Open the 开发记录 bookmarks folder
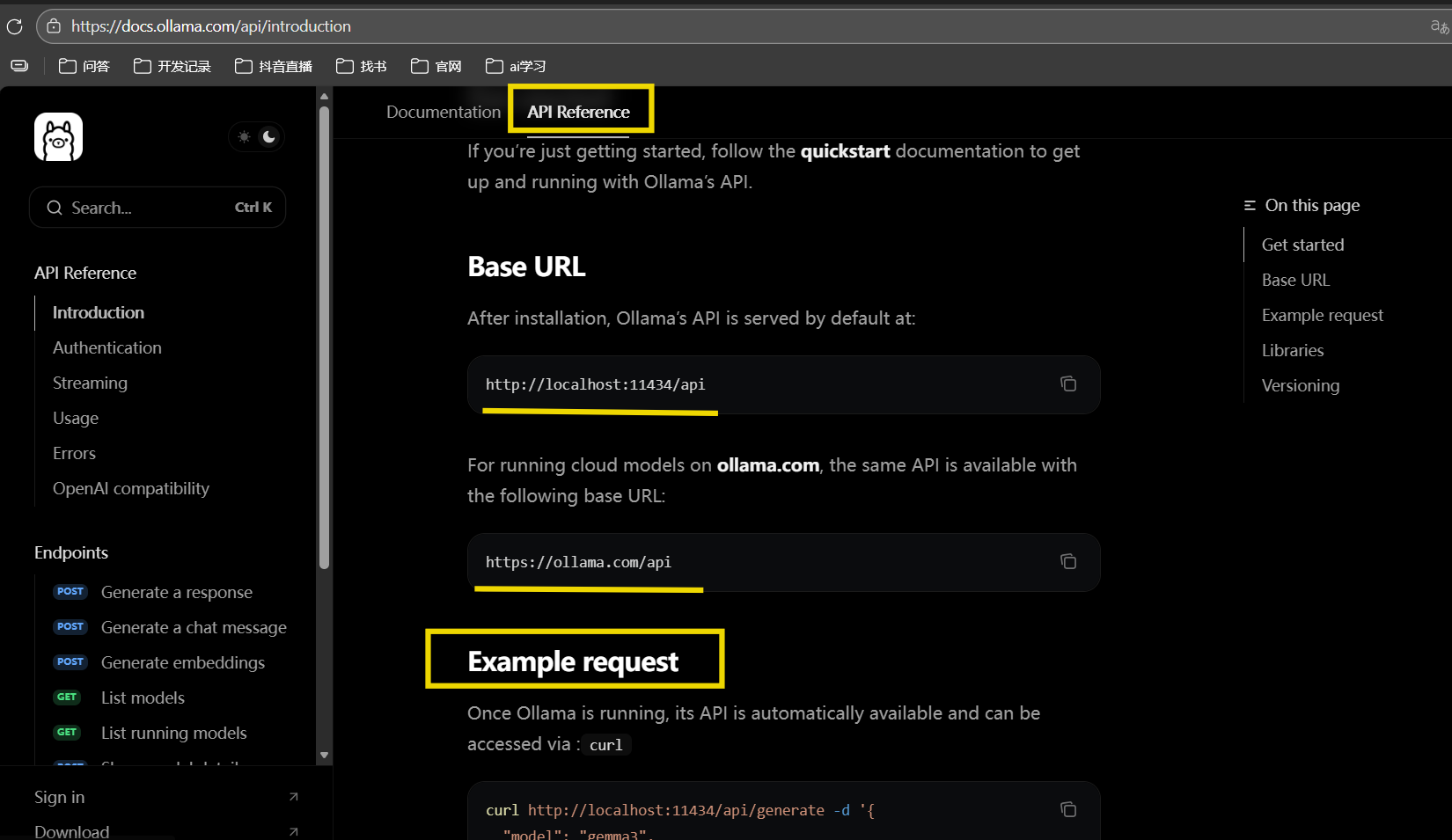The image size is (1452, 840). pyautogui.click(x=172, y=66)
